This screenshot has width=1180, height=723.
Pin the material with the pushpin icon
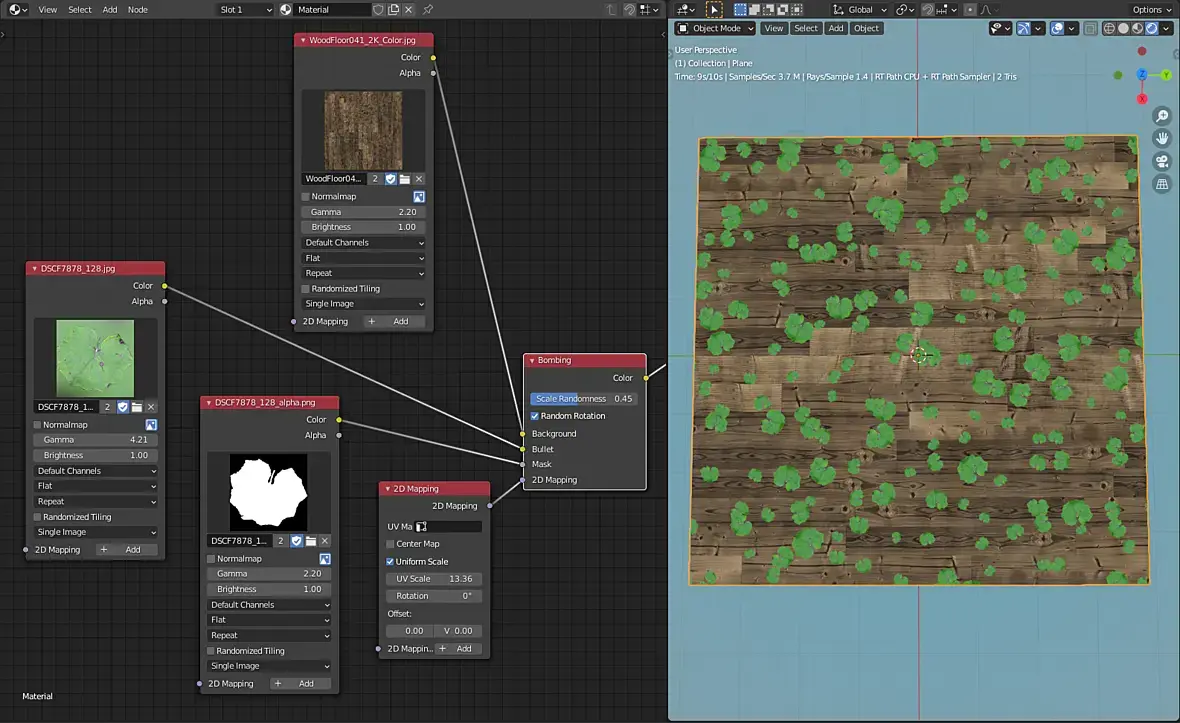[428, 10]
